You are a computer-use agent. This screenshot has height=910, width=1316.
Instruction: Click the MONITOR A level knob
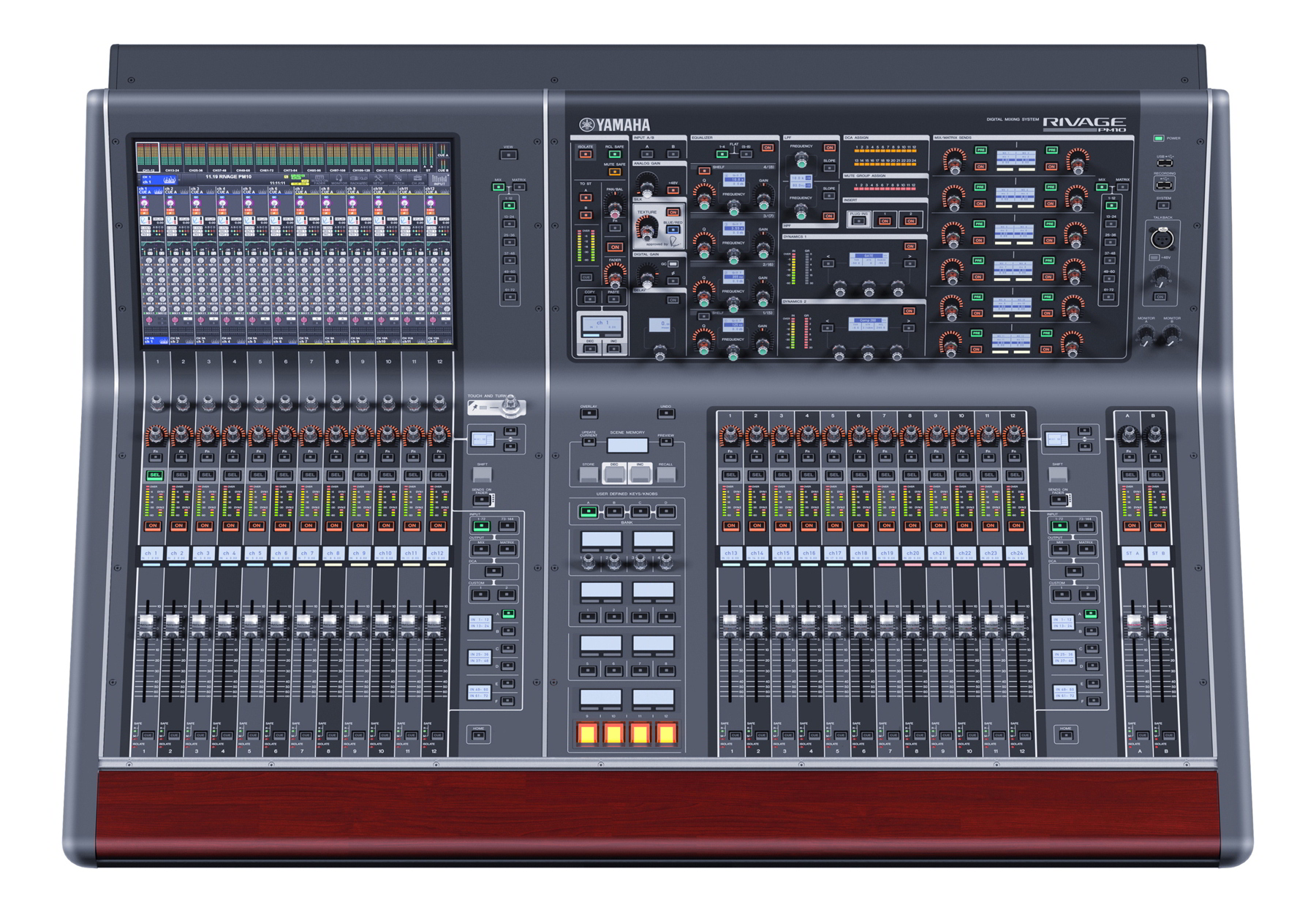(x=1146, y=336)
